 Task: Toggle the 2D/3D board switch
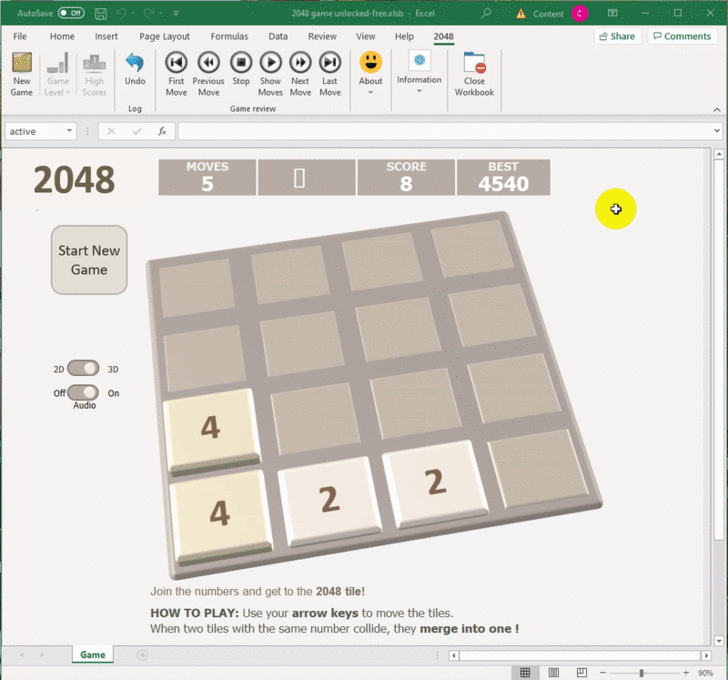point(83,369)
